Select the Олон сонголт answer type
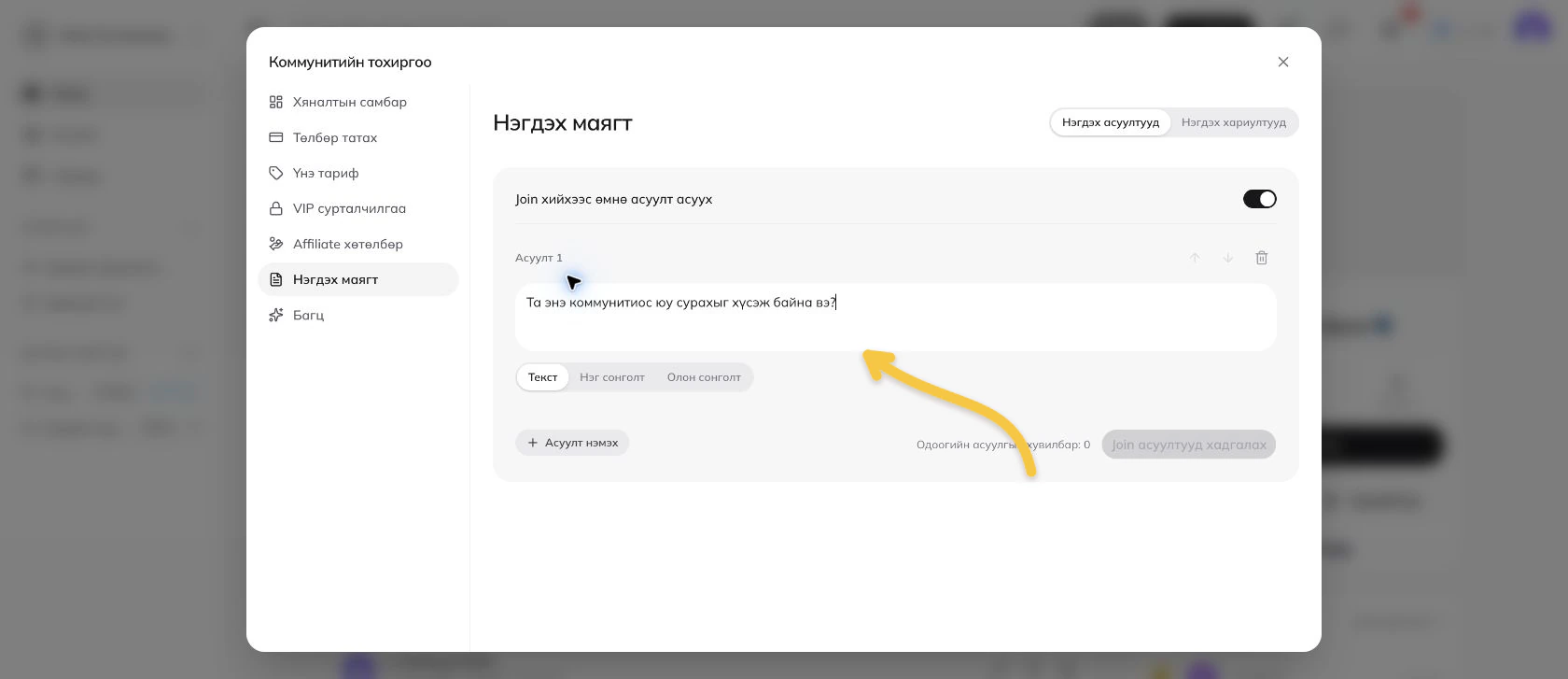This screenshot has height=679, width=1568. point(704,377)
